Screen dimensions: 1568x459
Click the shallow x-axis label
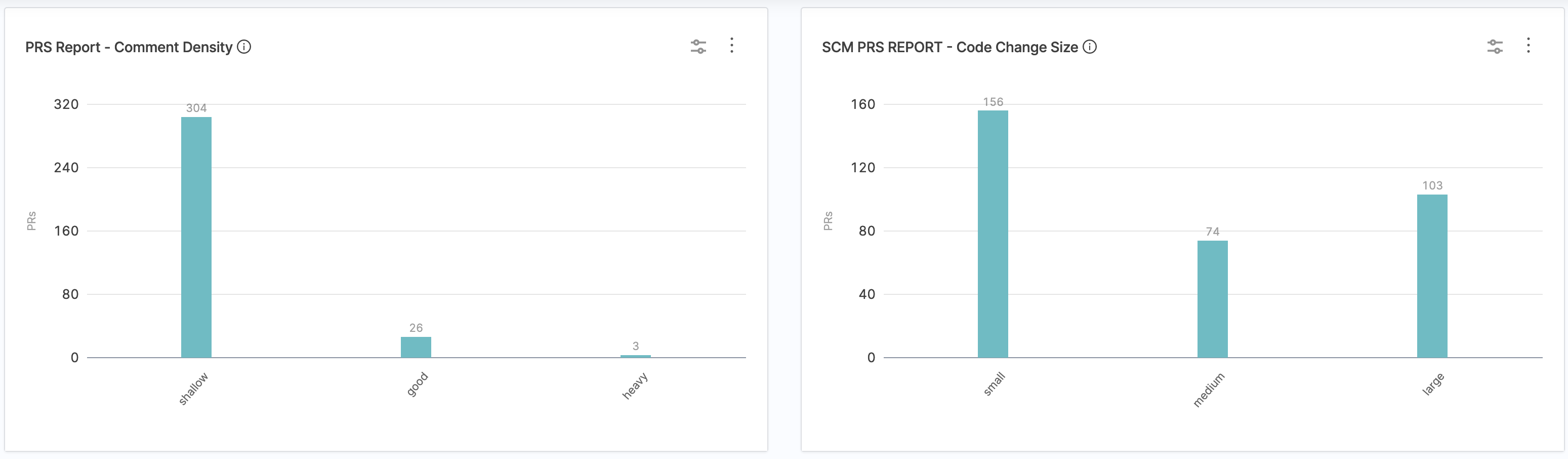[x=193, y=388]
